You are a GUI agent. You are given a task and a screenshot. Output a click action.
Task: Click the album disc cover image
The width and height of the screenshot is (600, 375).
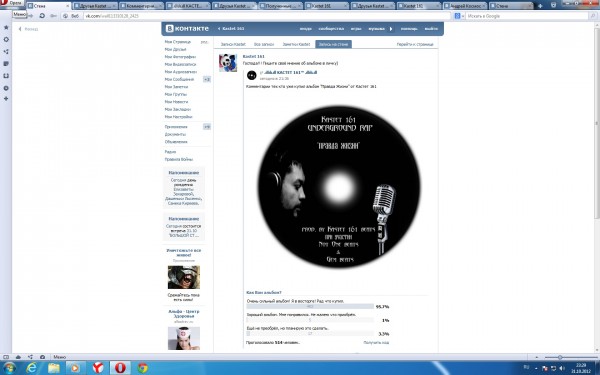(339, 186)
